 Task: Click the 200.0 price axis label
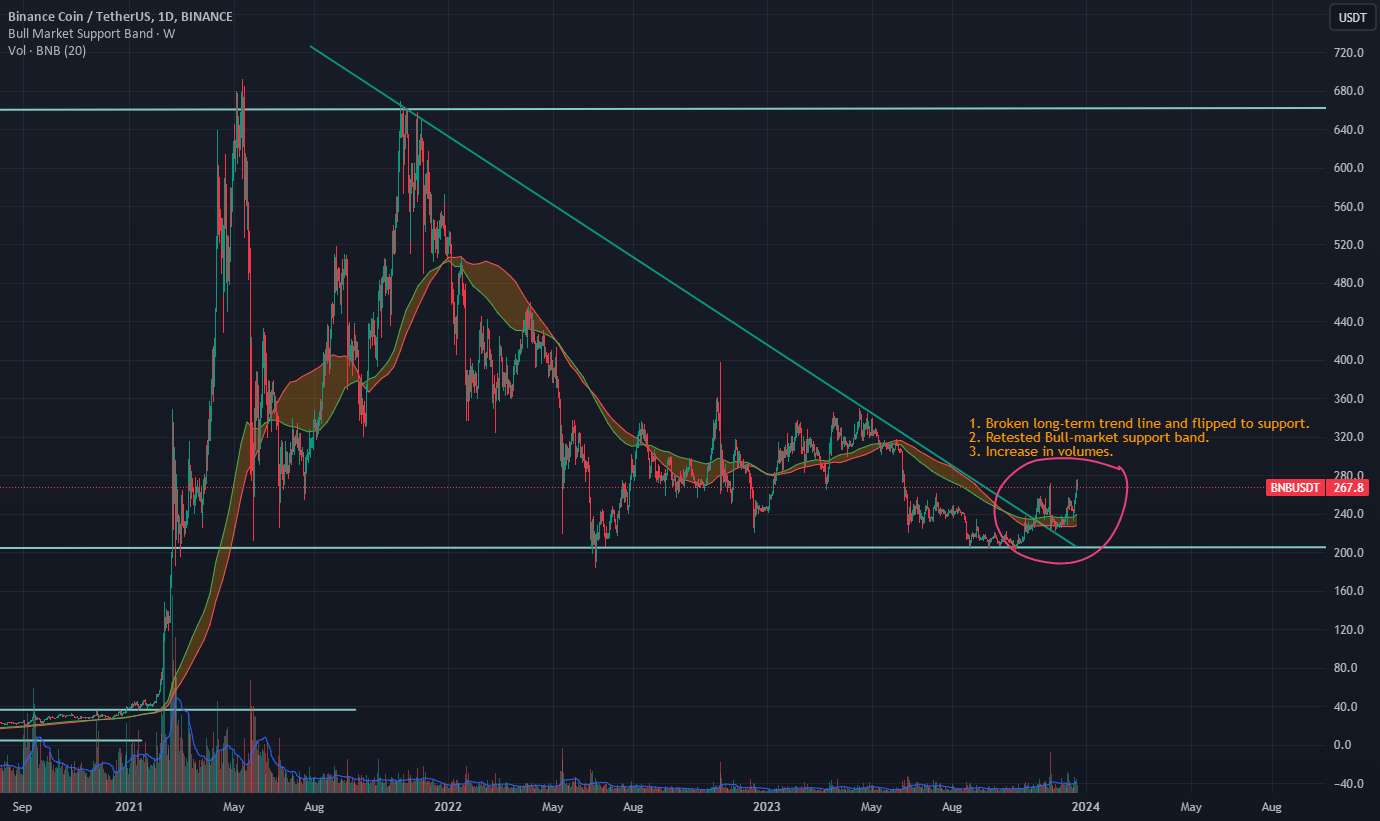[x=1350, y=553]
